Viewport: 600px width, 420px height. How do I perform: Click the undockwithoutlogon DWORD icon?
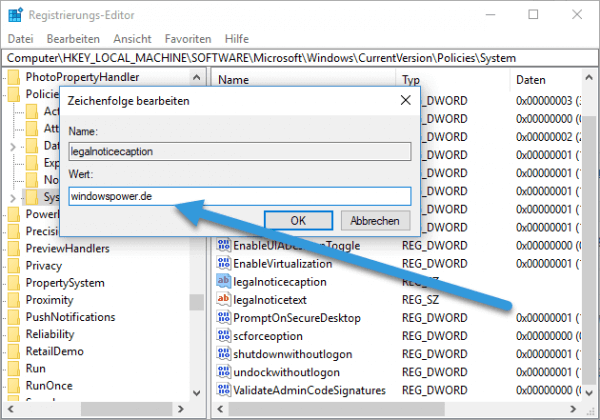coord(223,372)
